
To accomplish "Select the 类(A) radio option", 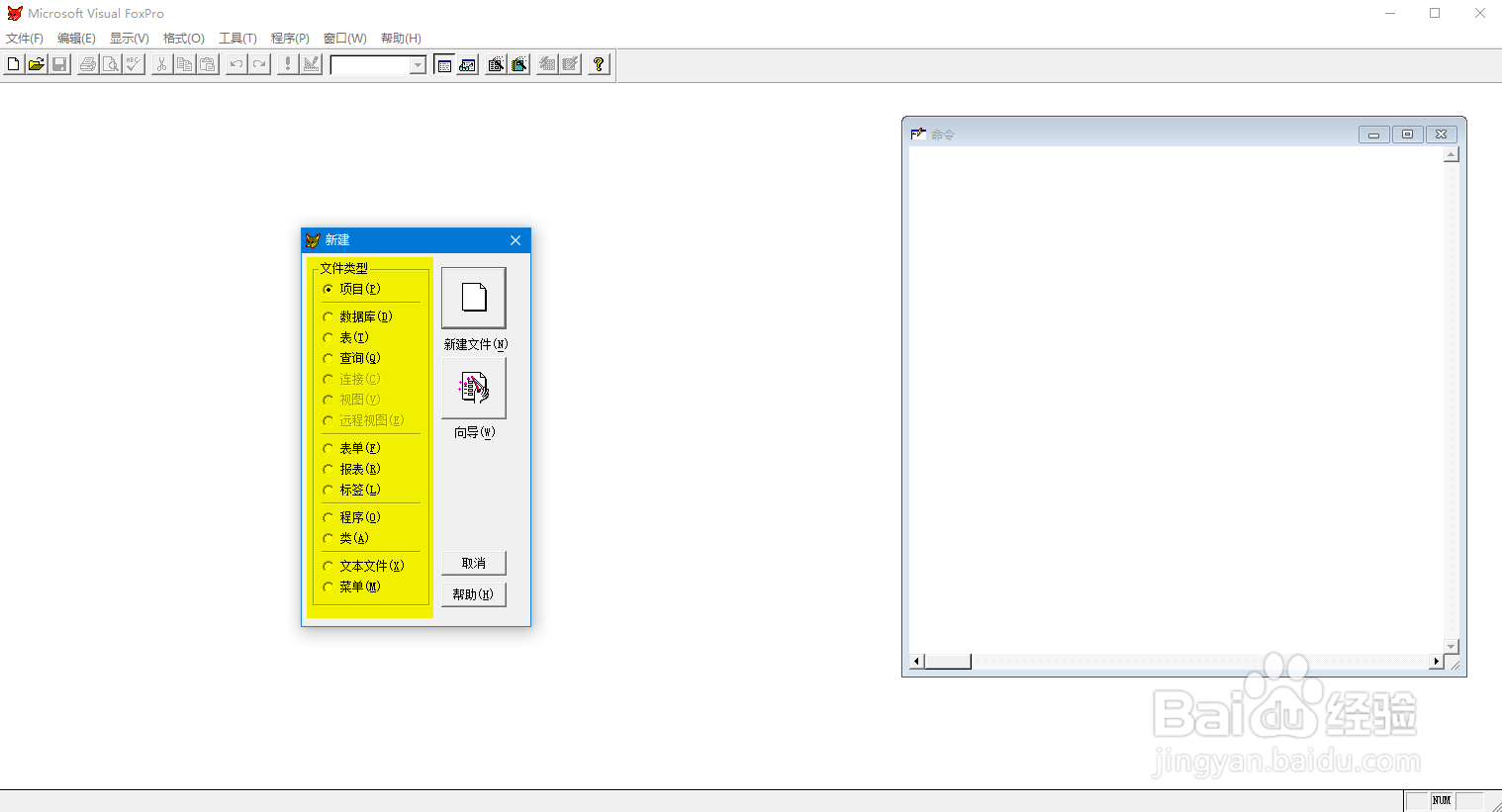I will [346, 538].
